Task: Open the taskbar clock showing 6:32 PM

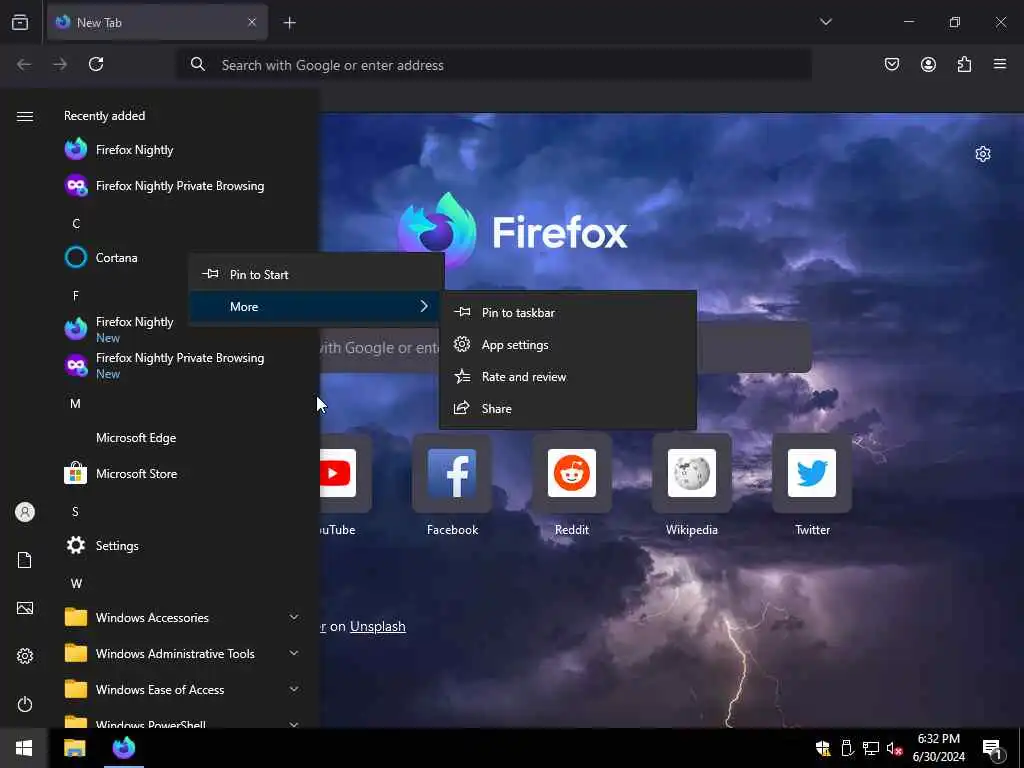Action: pyautogui.click(x=938, y=748)
